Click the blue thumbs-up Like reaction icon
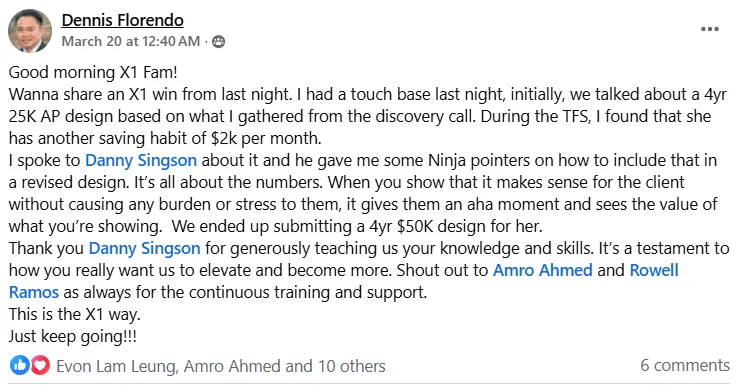The width and height of the screenshot is (738, 387). (x=19, y=365)
